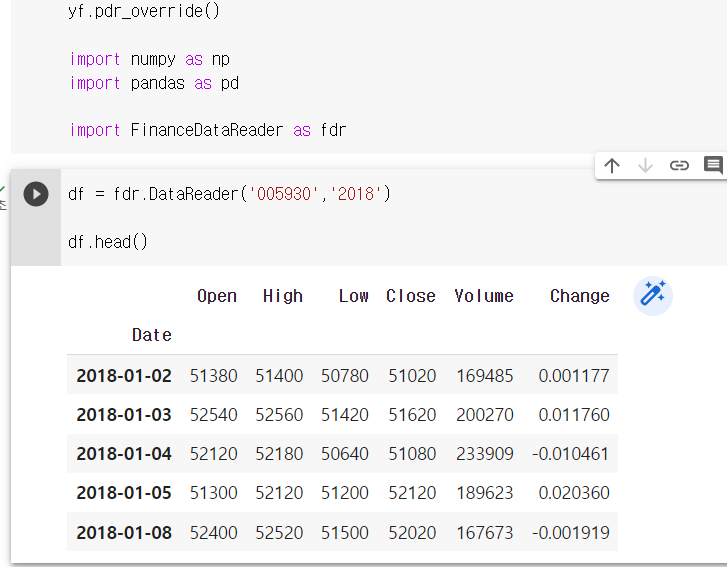Click the Date index label
Screen dimensions: 727x567
[x=152, y=335]
